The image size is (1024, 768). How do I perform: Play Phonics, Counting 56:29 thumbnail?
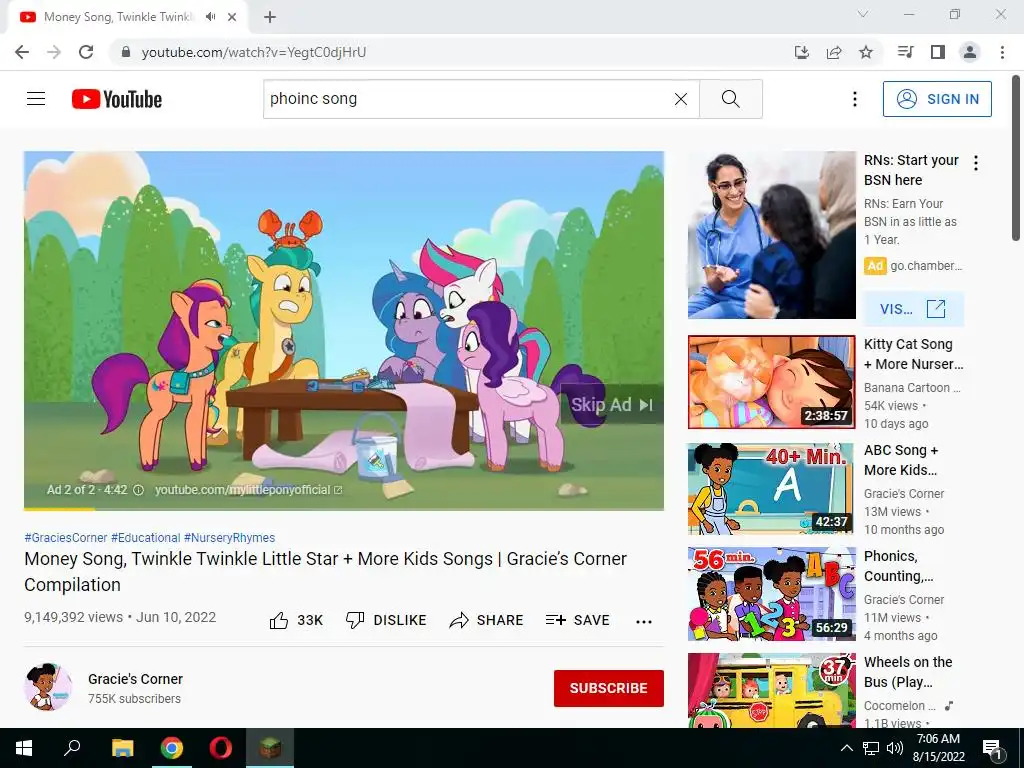[772, 594]
